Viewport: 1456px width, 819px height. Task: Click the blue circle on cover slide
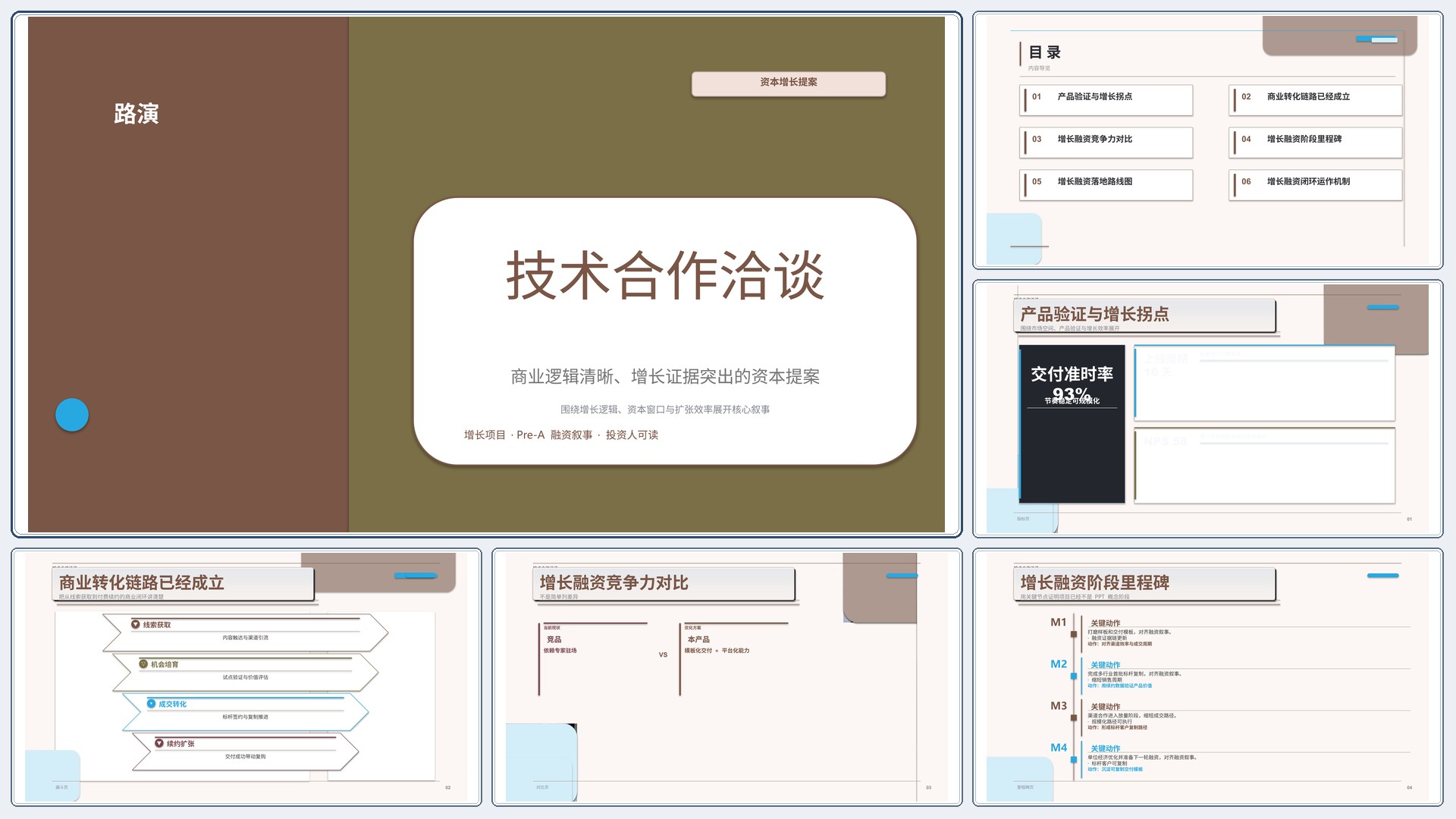coord(72,415)
